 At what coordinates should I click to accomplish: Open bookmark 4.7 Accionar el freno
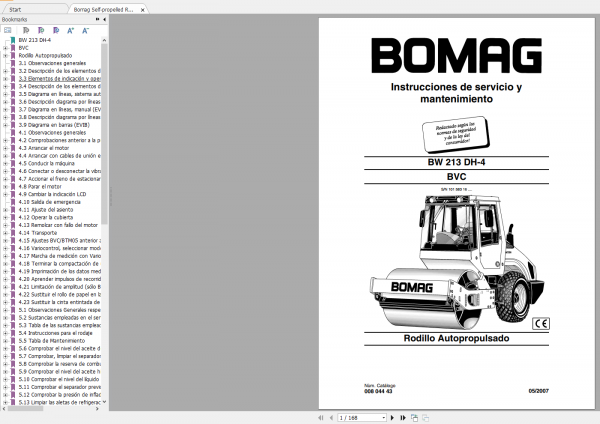pos(59,179)
